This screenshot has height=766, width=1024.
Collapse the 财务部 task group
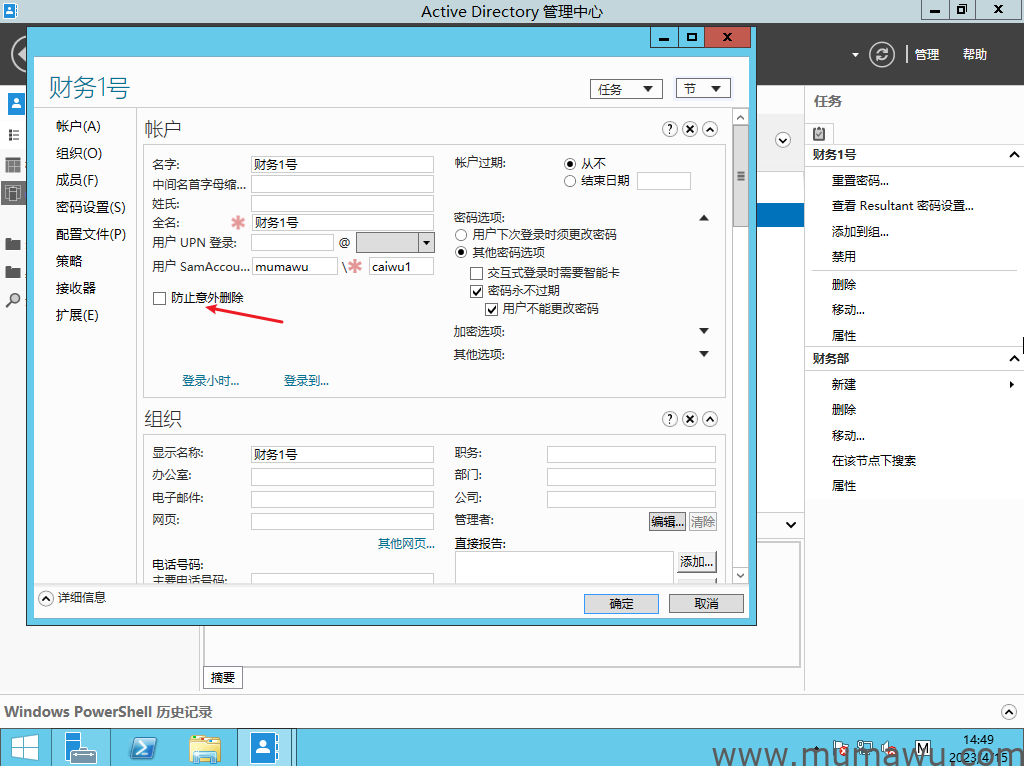pos(1014,359)
